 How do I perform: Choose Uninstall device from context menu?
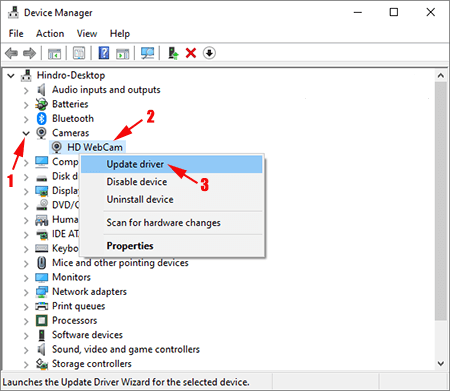point(172,199)
